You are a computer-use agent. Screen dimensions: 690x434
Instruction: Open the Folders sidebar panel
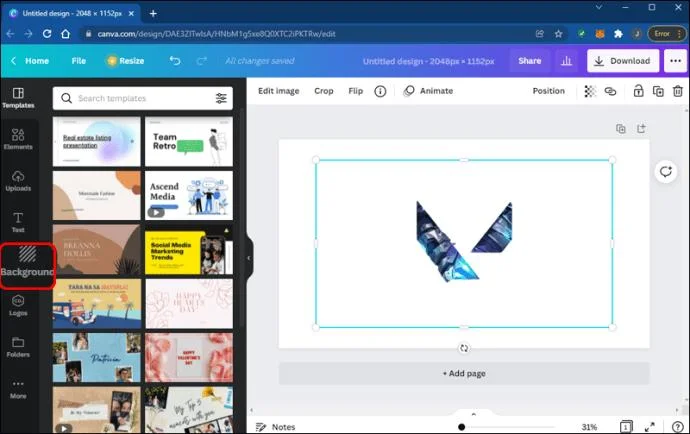point(18,347)
